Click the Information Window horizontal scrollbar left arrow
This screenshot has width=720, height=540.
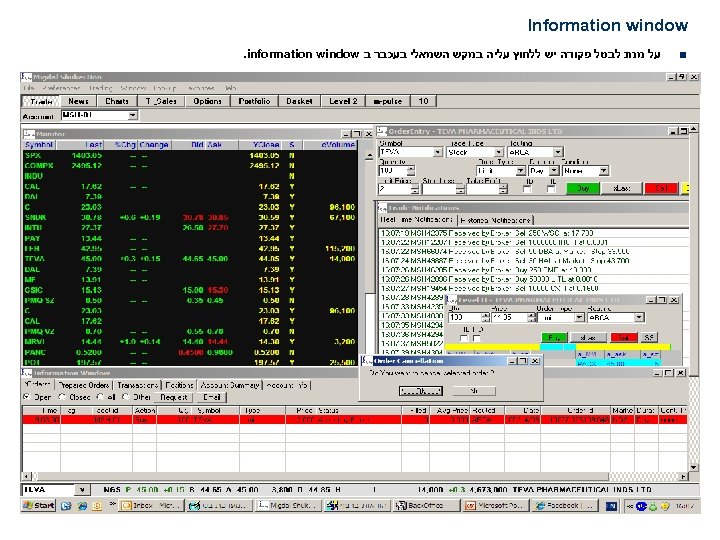[x=26, y=477]
